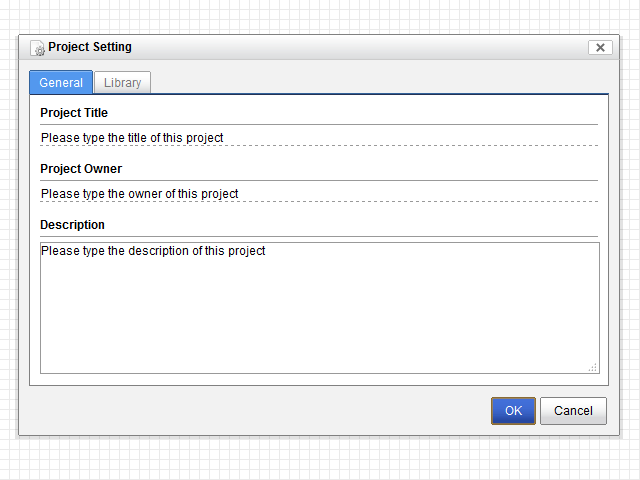Switch to the General tab

61,83
